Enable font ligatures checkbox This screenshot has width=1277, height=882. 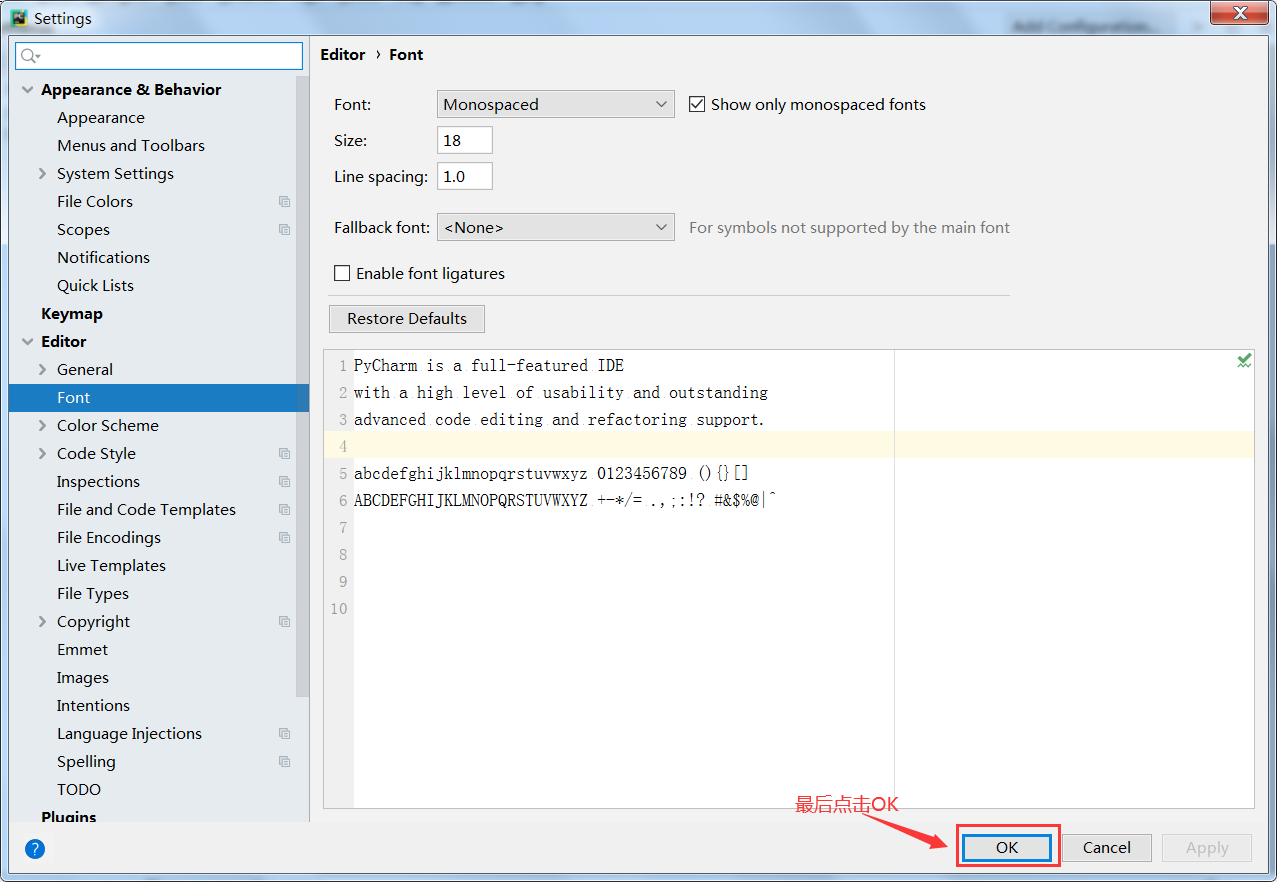coord(342,273)
